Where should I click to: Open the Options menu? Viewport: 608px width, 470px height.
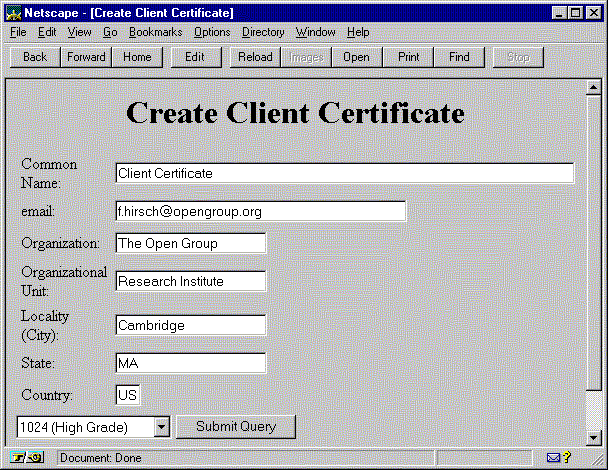click(x=212, y=32)
